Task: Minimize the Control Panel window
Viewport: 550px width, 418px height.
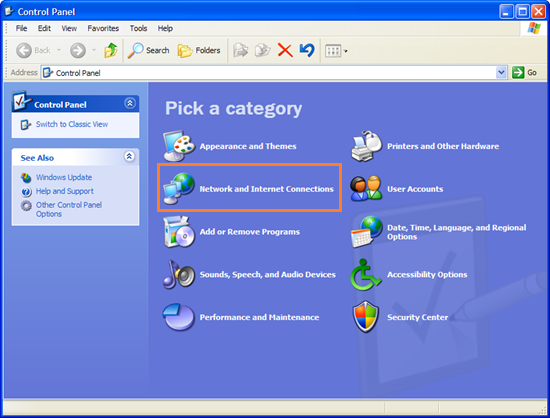Action: click(506, 12)
